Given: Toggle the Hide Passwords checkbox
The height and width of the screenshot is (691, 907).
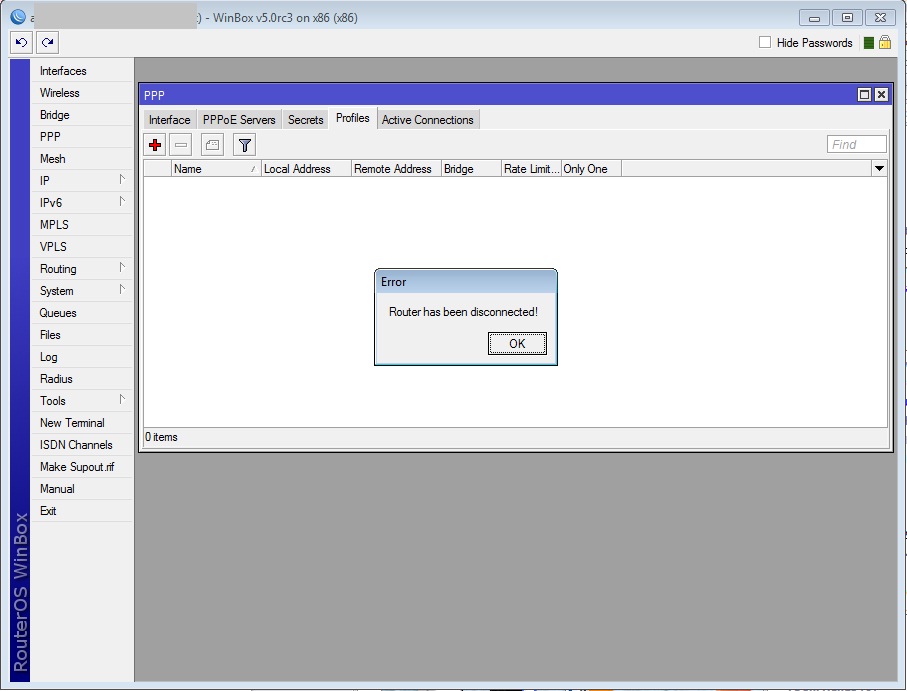Looking at the screenshot, I should 765,42.
